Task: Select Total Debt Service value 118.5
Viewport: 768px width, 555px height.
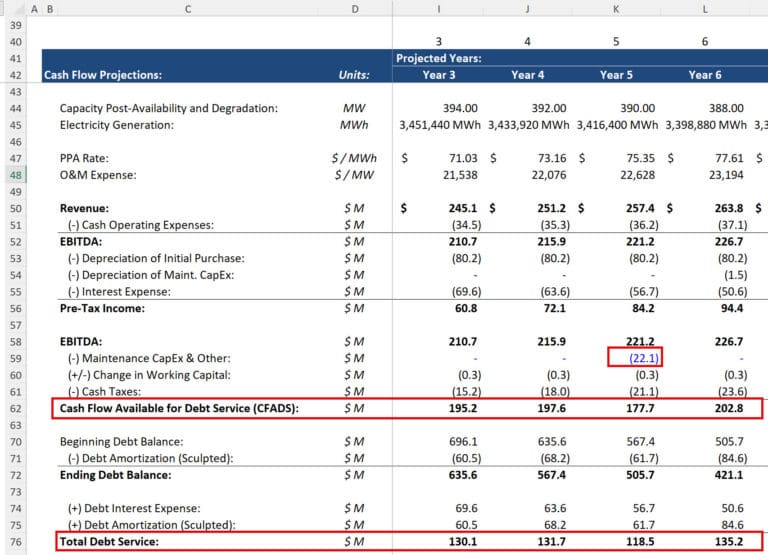Action: point(640,541)
